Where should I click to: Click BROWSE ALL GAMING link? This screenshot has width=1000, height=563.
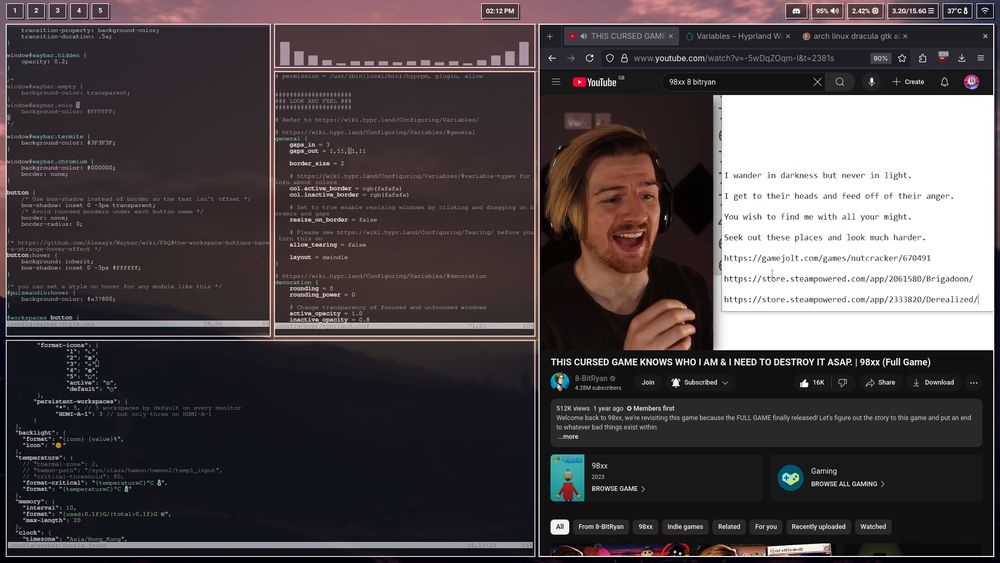(848, 484)
